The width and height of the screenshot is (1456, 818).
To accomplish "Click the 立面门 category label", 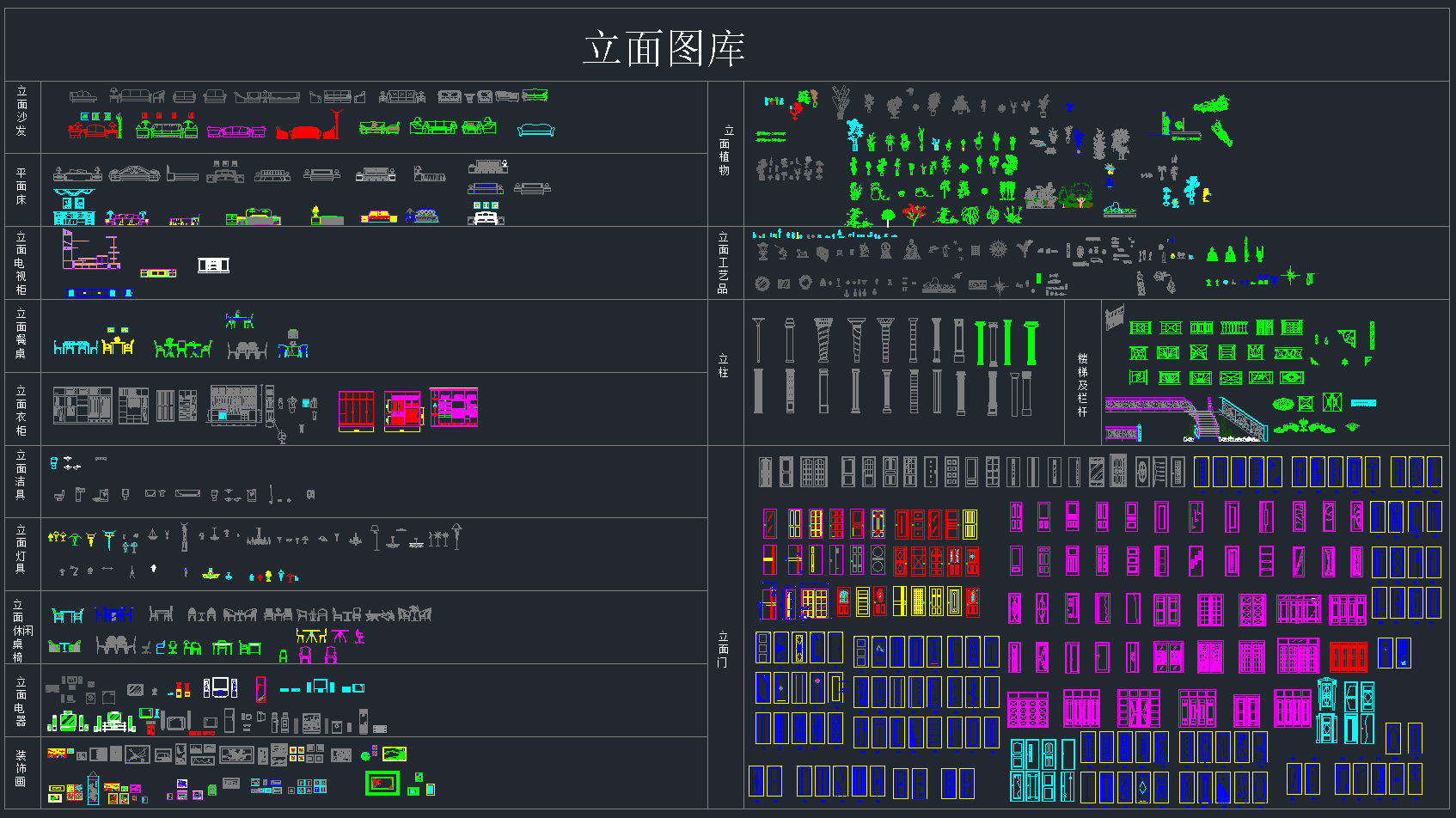I will pos(723,649).
